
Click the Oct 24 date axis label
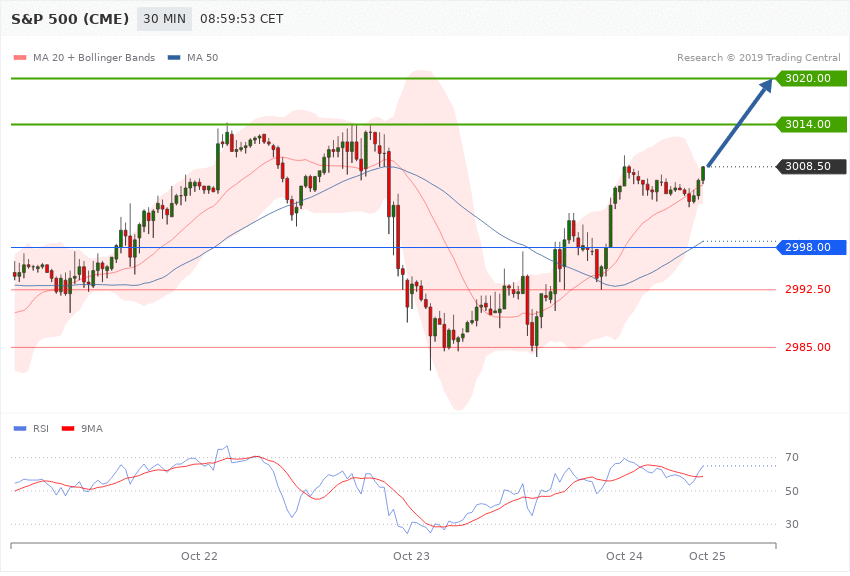tap(624, 556)
